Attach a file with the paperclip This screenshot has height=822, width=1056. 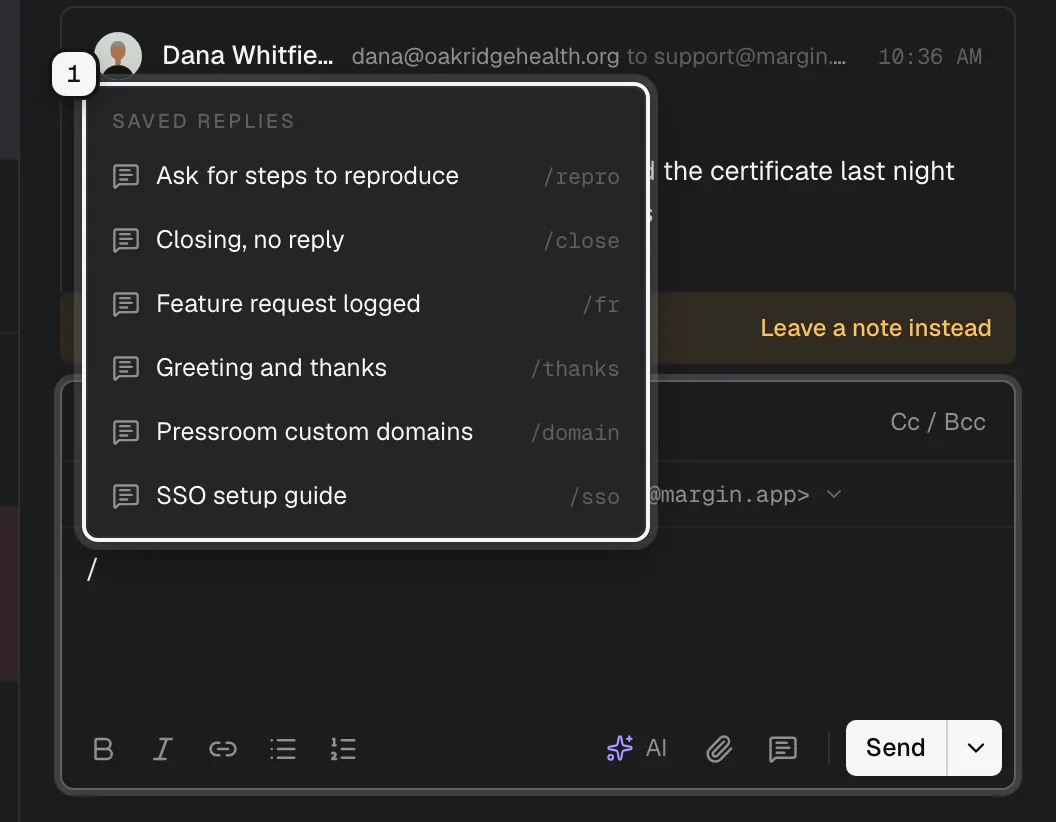pyautogui.click(x=719, y=749)
